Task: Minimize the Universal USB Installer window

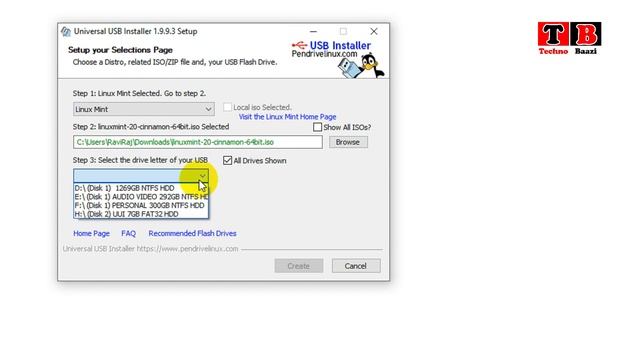Action: click(x=313, y=31)
